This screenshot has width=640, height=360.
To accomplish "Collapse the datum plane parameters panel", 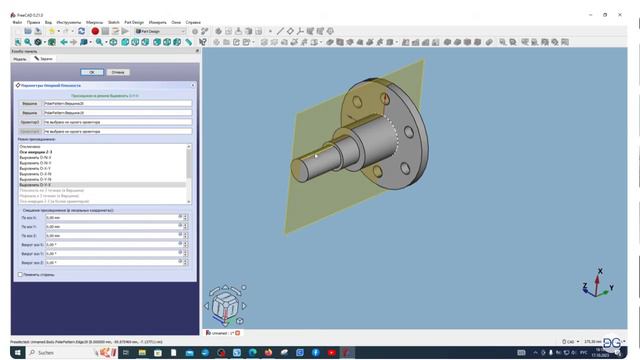I will pos(193,85).
